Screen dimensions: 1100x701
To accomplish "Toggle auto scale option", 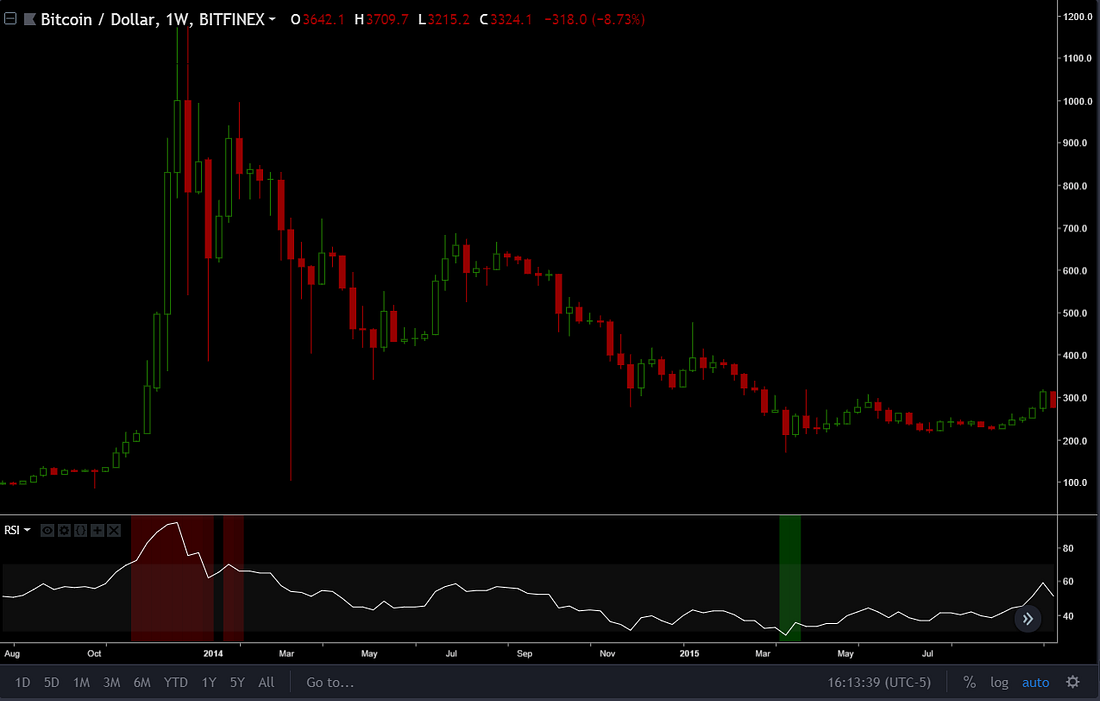I will [1035, 682].
